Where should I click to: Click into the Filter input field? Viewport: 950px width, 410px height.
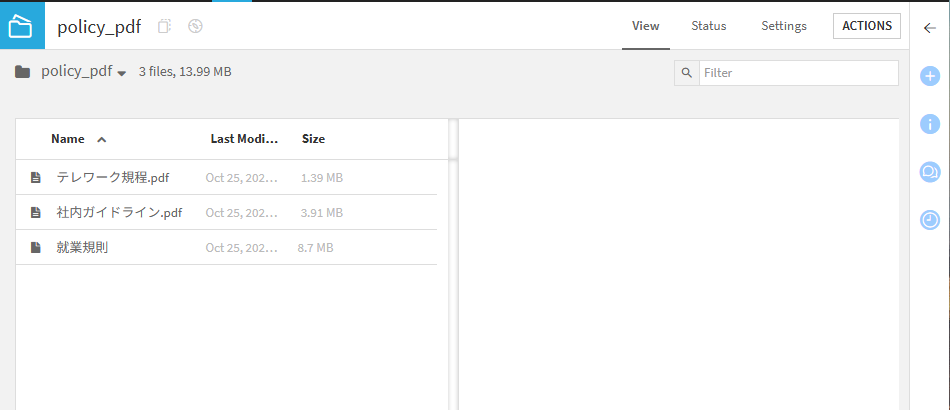(x=797, y=73)
